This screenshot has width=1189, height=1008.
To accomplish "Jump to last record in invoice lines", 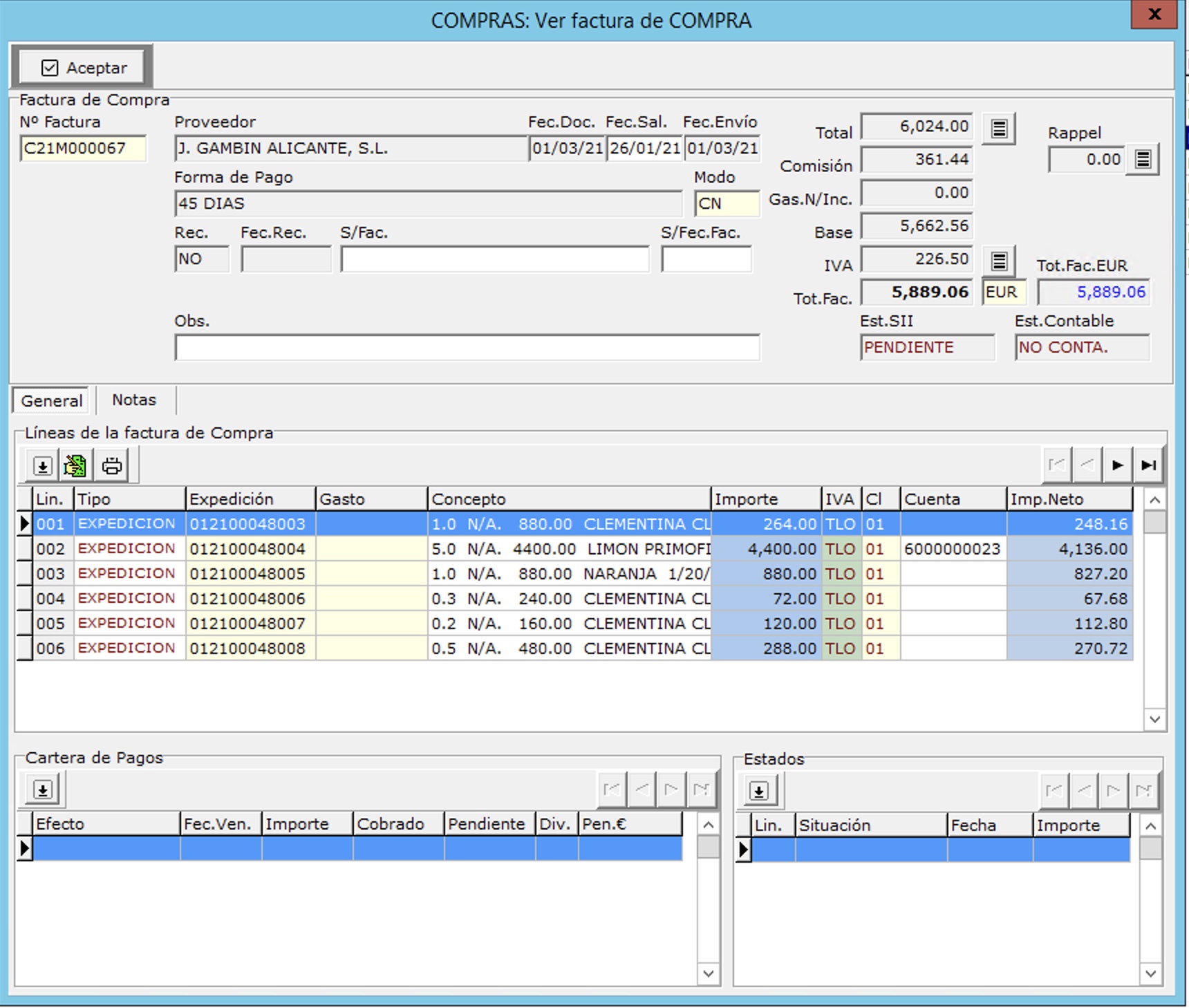I will point(1148,465).
